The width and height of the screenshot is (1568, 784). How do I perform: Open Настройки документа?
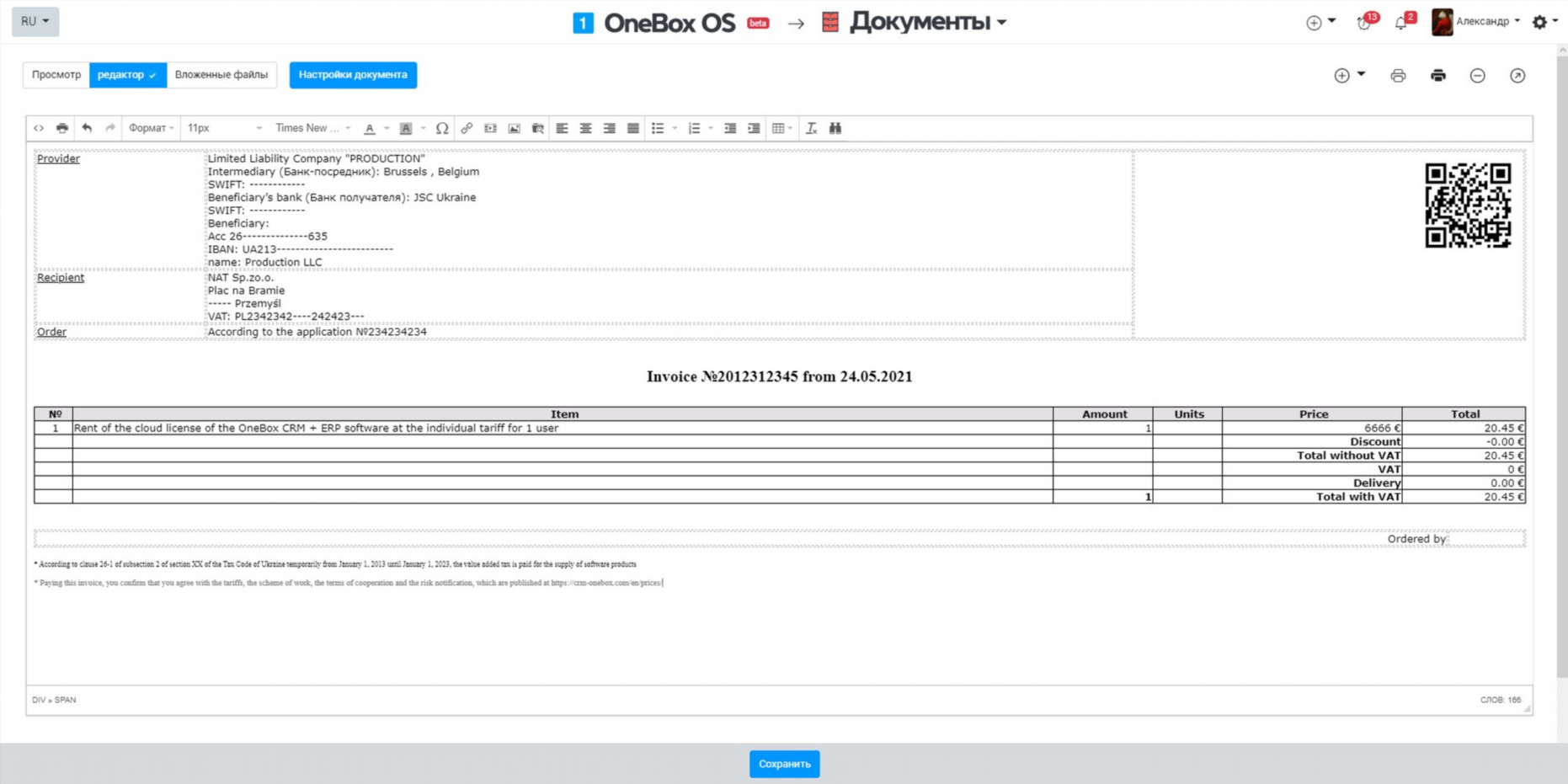[353, 75]
